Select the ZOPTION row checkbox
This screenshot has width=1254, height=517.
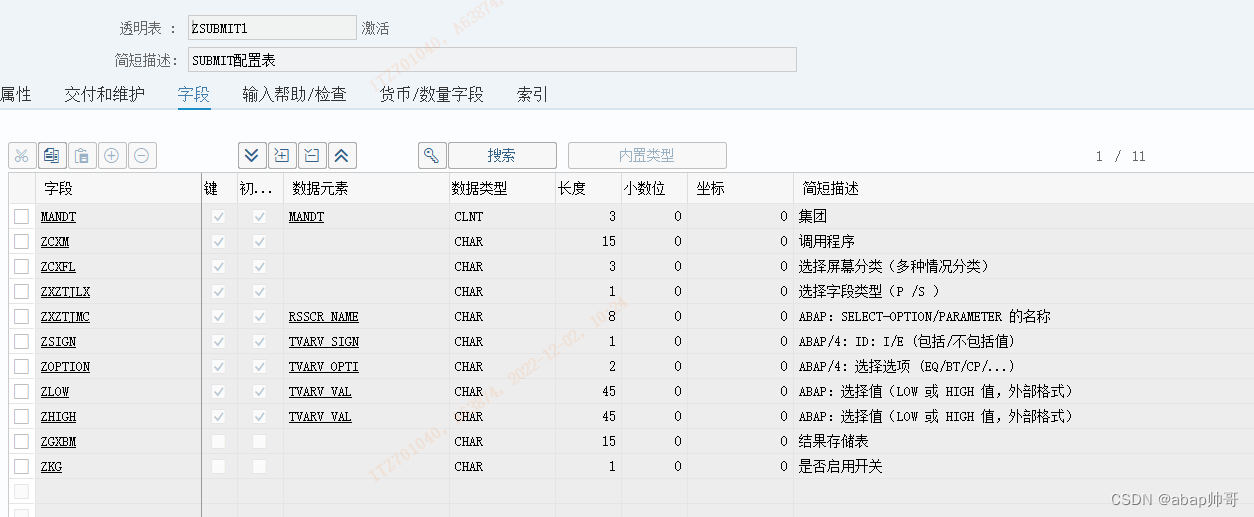click(x=21, y=366)
